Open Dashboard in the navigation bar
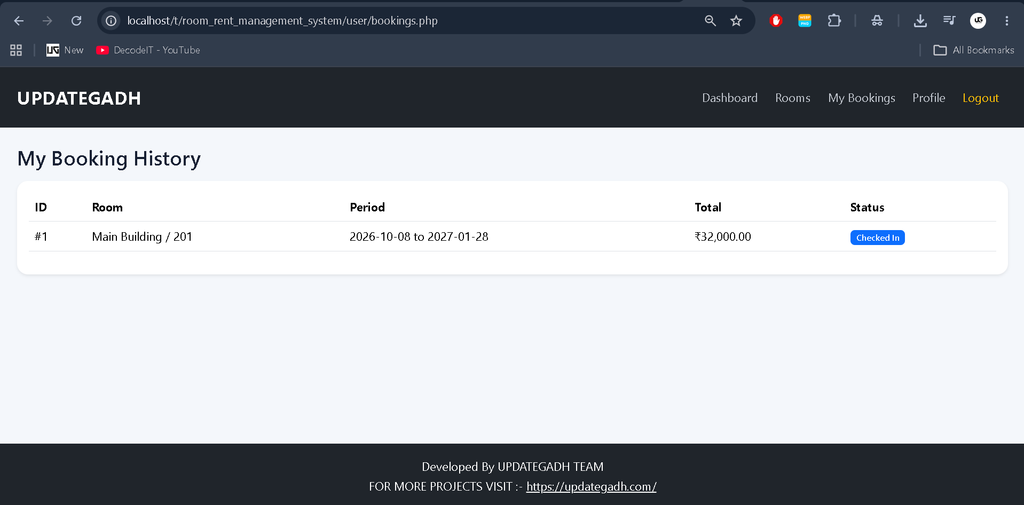1024x505 pixels. (729, 98)
